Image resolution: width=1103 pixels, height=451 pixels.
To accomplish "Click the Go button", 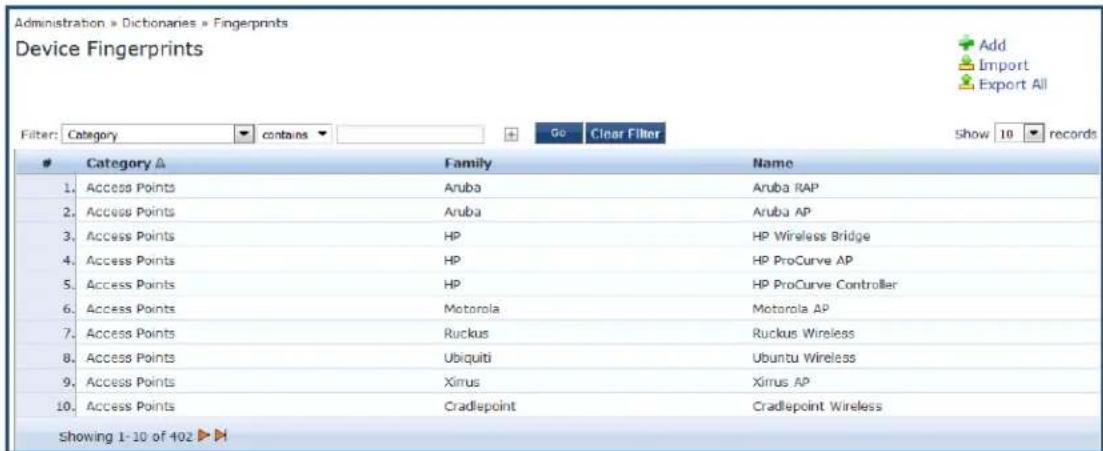I will [558, 134].
